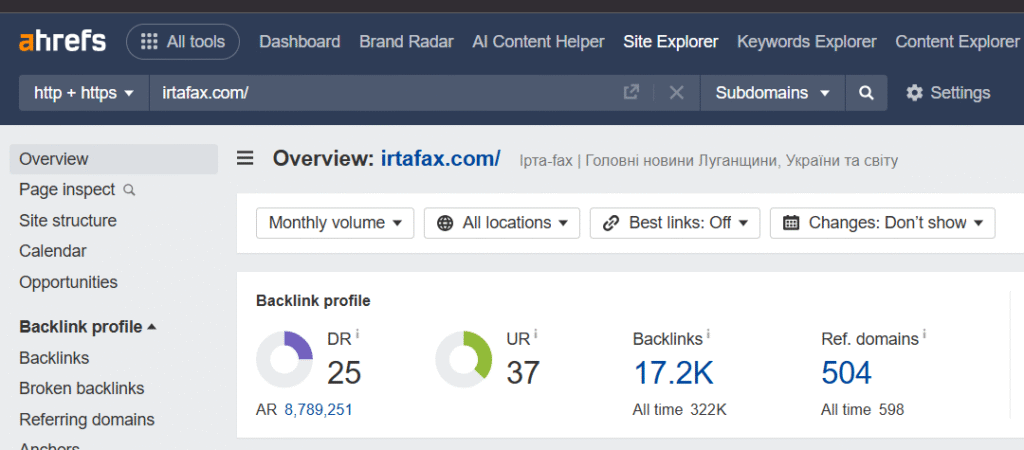Open the 504 referring domains link

click(x=846, y=374)
